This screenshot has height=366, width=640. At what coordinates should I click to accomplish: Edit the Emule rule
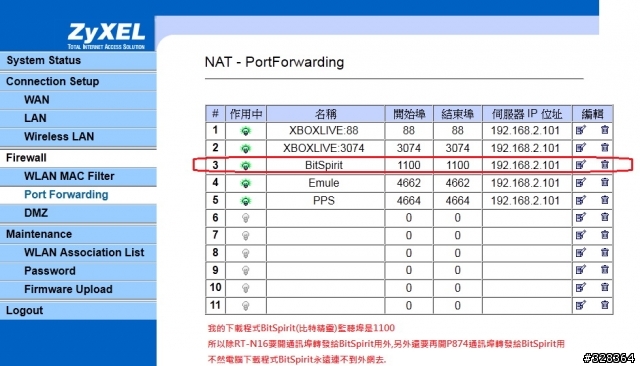pos(580,182)
